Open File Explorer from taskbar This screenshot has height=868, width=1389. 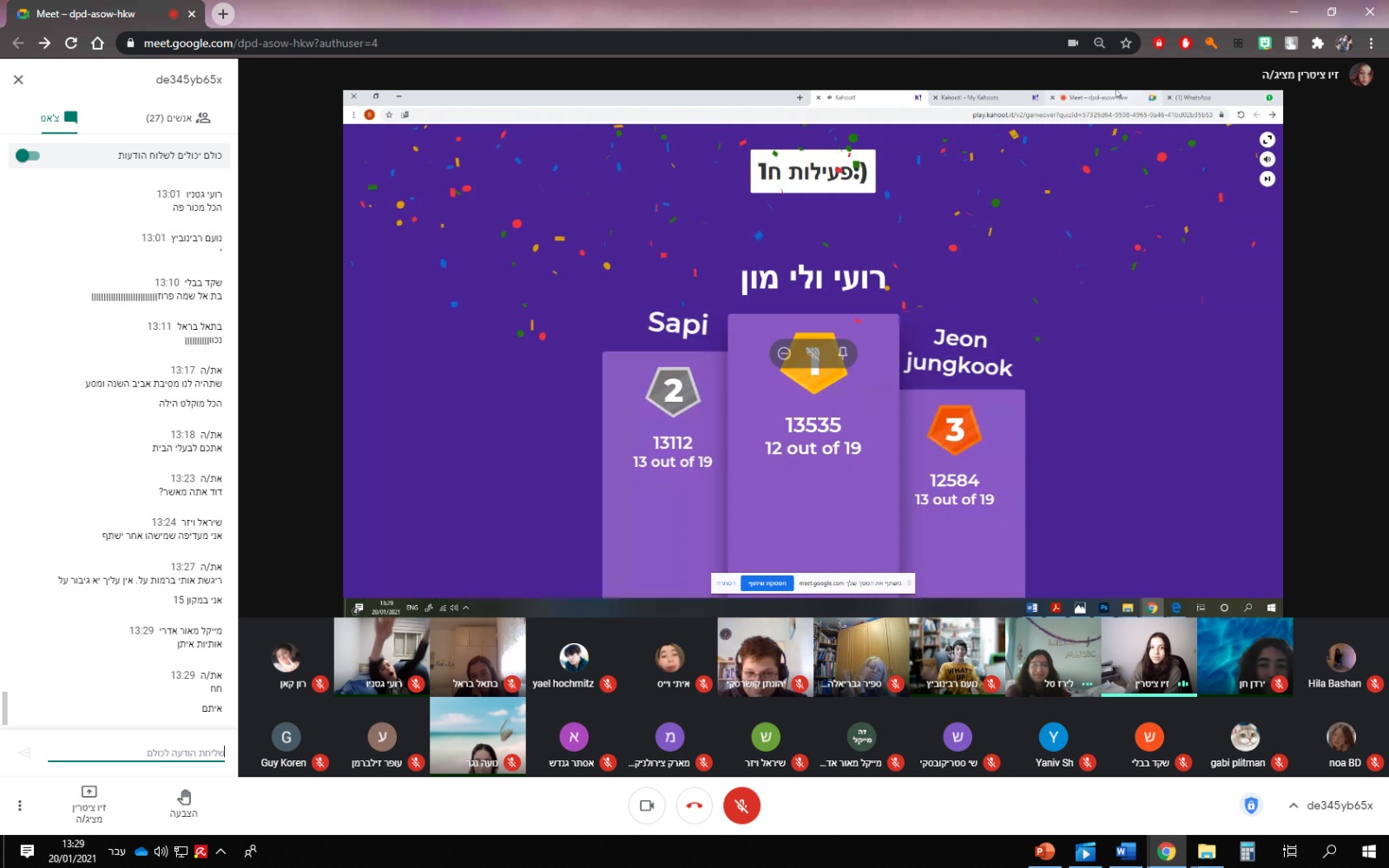coord(1207,852)
